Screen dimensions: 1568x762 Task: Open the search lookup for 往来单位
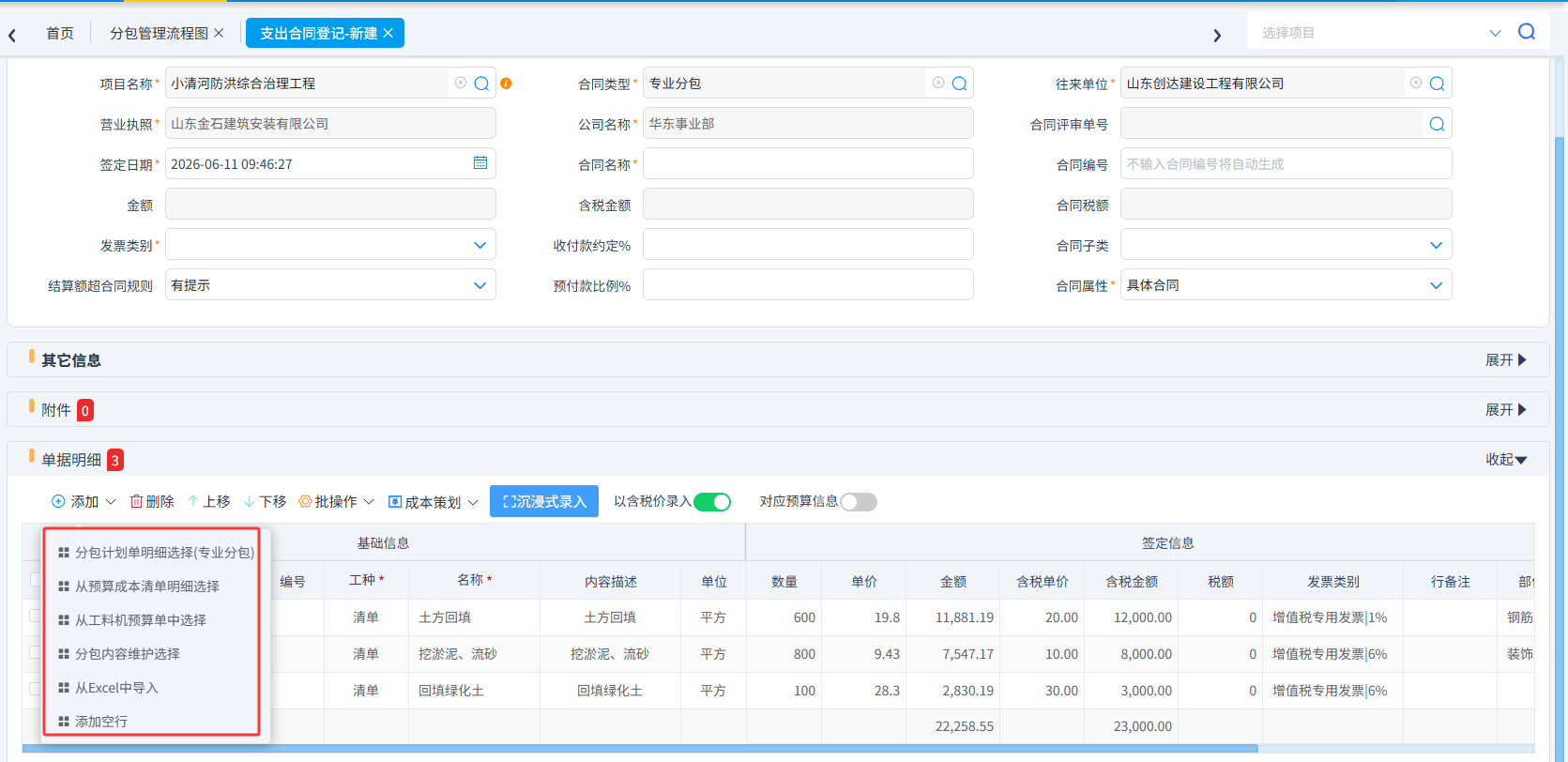pos(1437,84)
